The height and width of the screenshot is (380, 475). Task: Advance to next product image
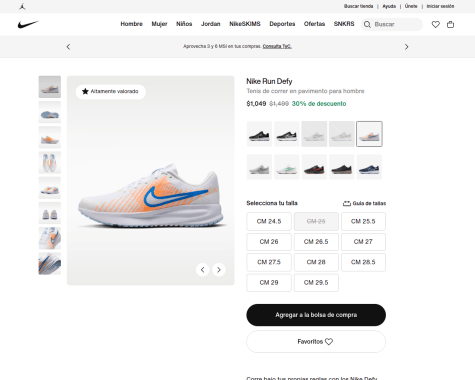pyautogui.click(x=219, y=270)
